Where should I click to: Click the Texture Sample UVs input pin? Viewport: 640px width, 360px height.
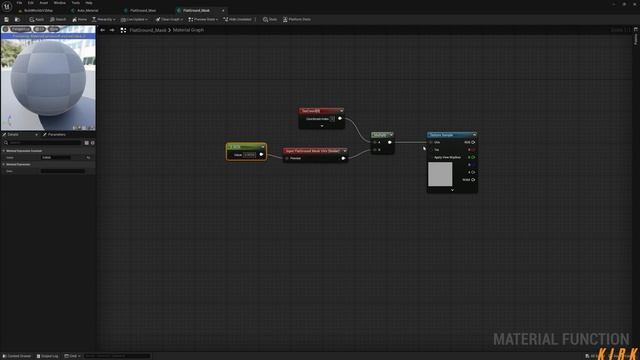click(x=431, y=142)
